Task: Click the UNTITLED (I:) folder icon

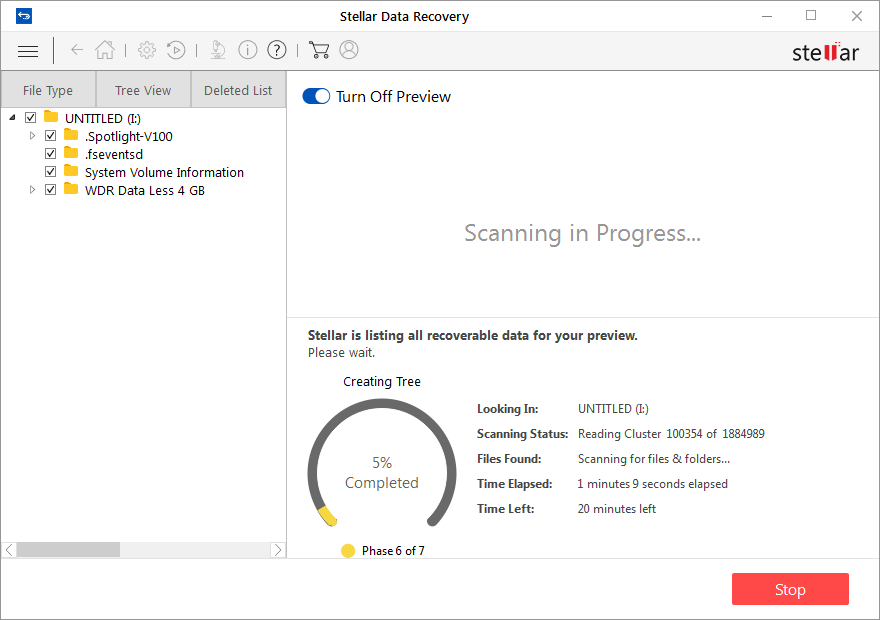Action: click(51, 117)
